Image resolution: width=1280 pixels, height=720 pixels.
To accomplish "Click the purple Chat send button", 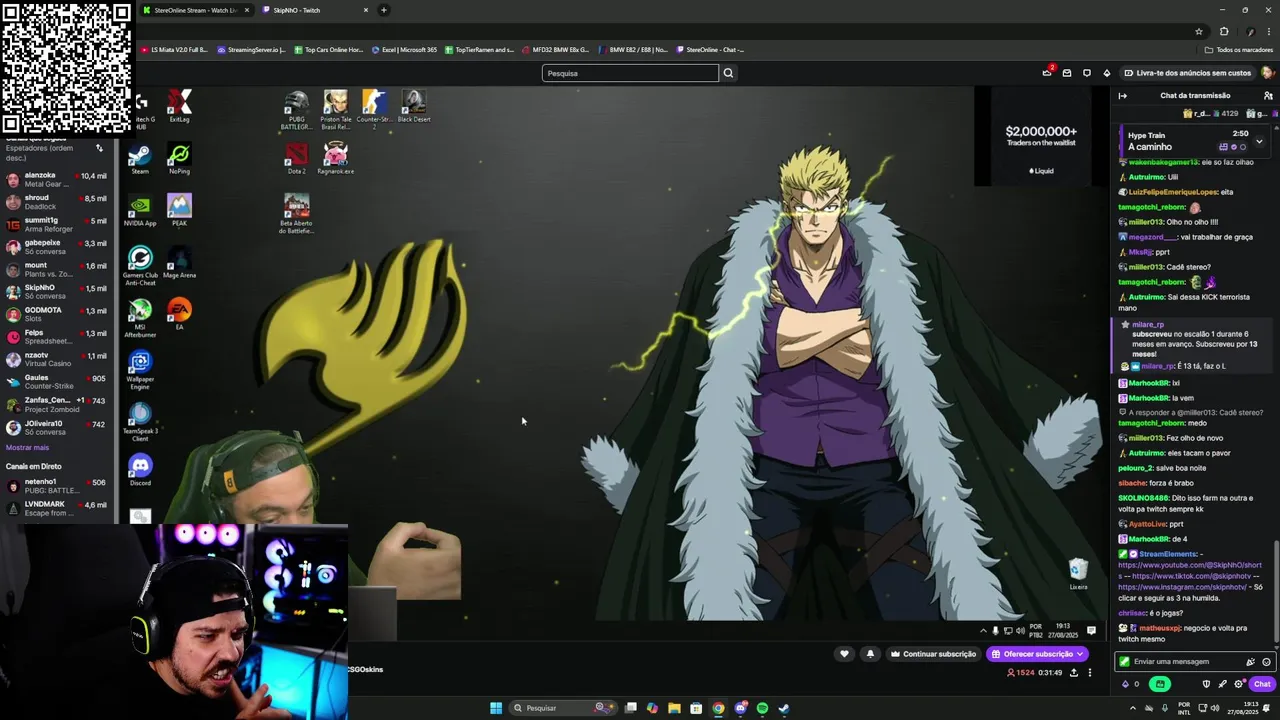I will tap(1262, 684).
